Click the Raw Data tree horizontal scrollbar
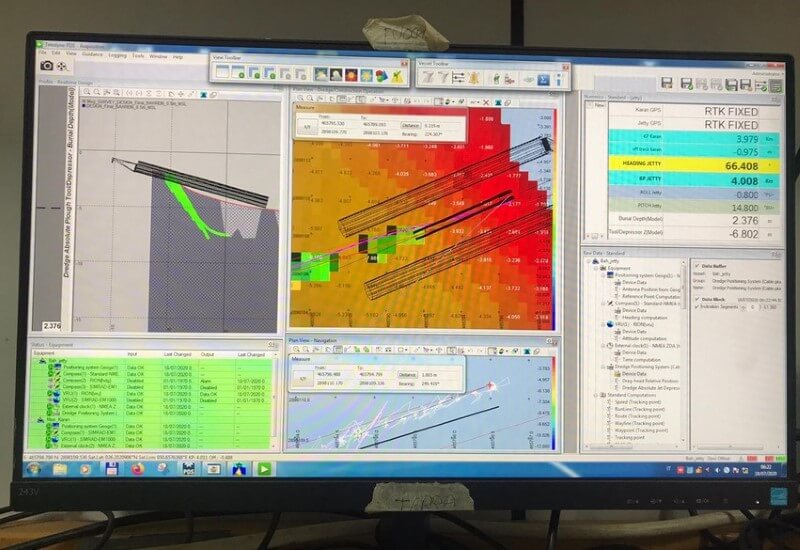Viewport: 800px width, 550px height. tap(635, 447)
